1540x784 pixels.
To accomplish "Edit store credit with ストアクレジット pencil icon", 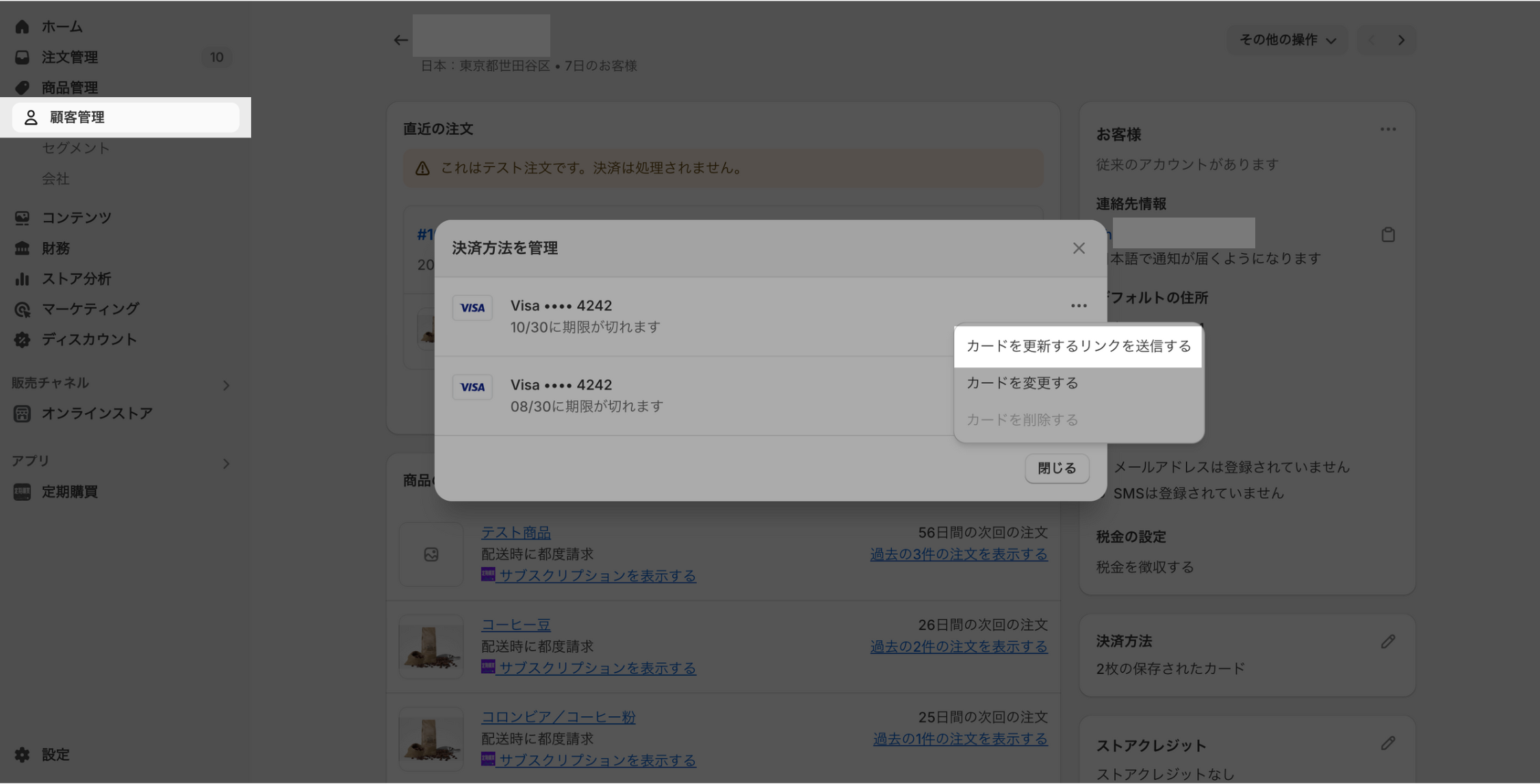I will click(1387, 744).
